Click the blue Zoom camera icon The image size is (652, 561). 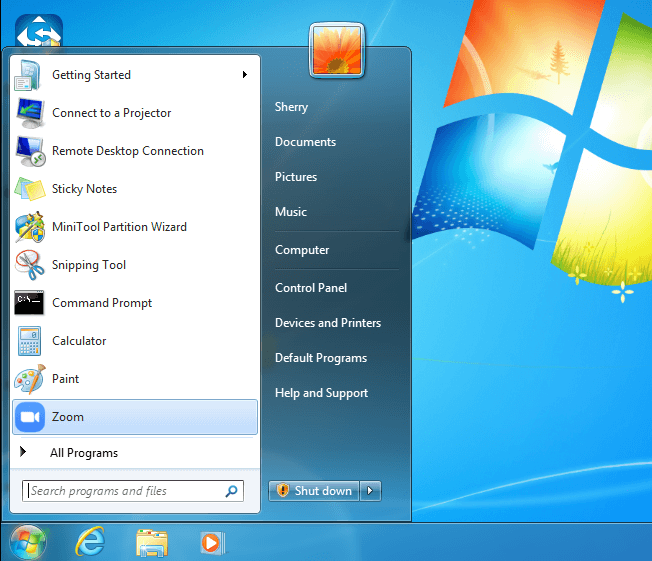click(x=30, y=417)
